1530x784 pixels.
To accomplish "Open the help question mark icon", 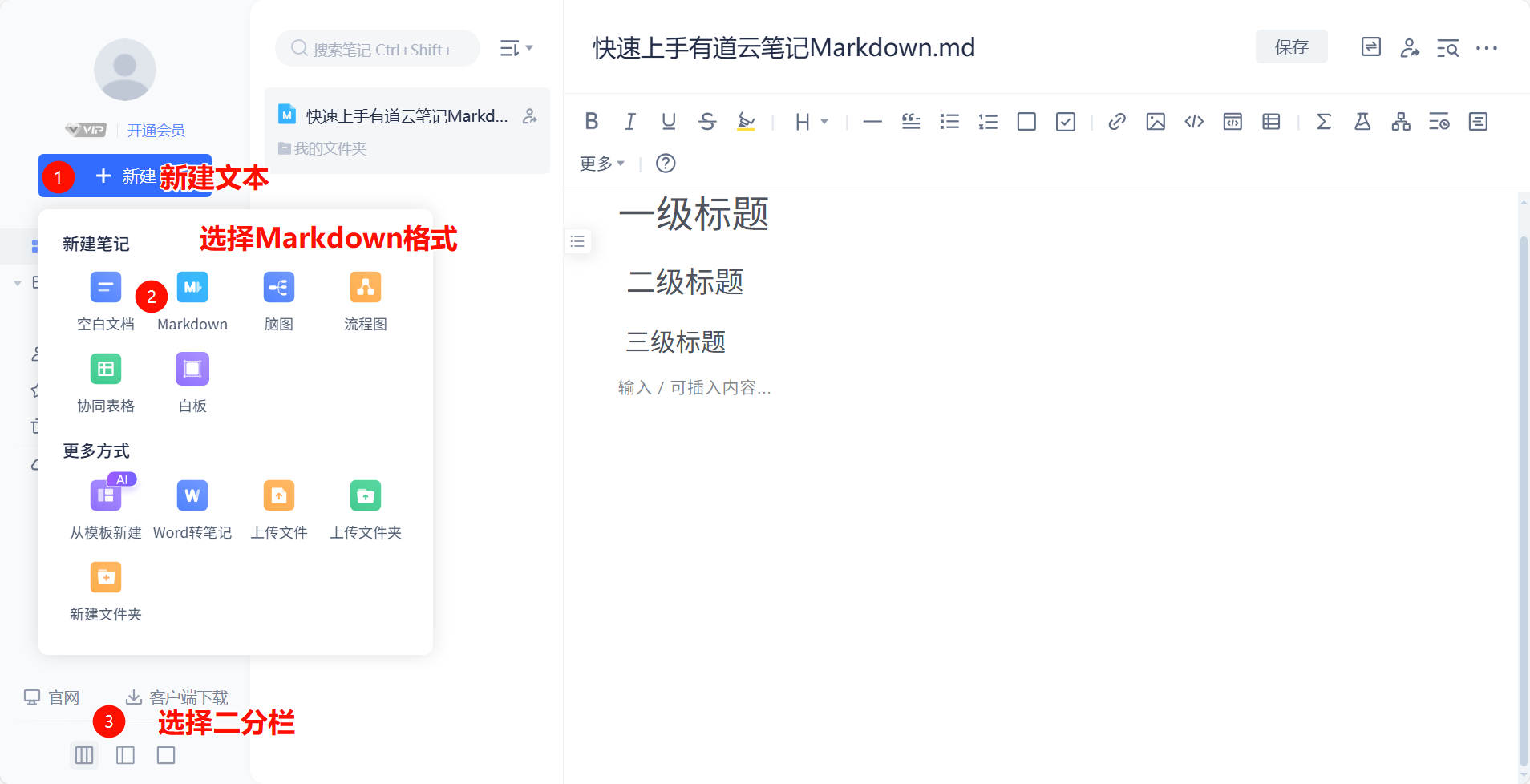I will point(666,164).
